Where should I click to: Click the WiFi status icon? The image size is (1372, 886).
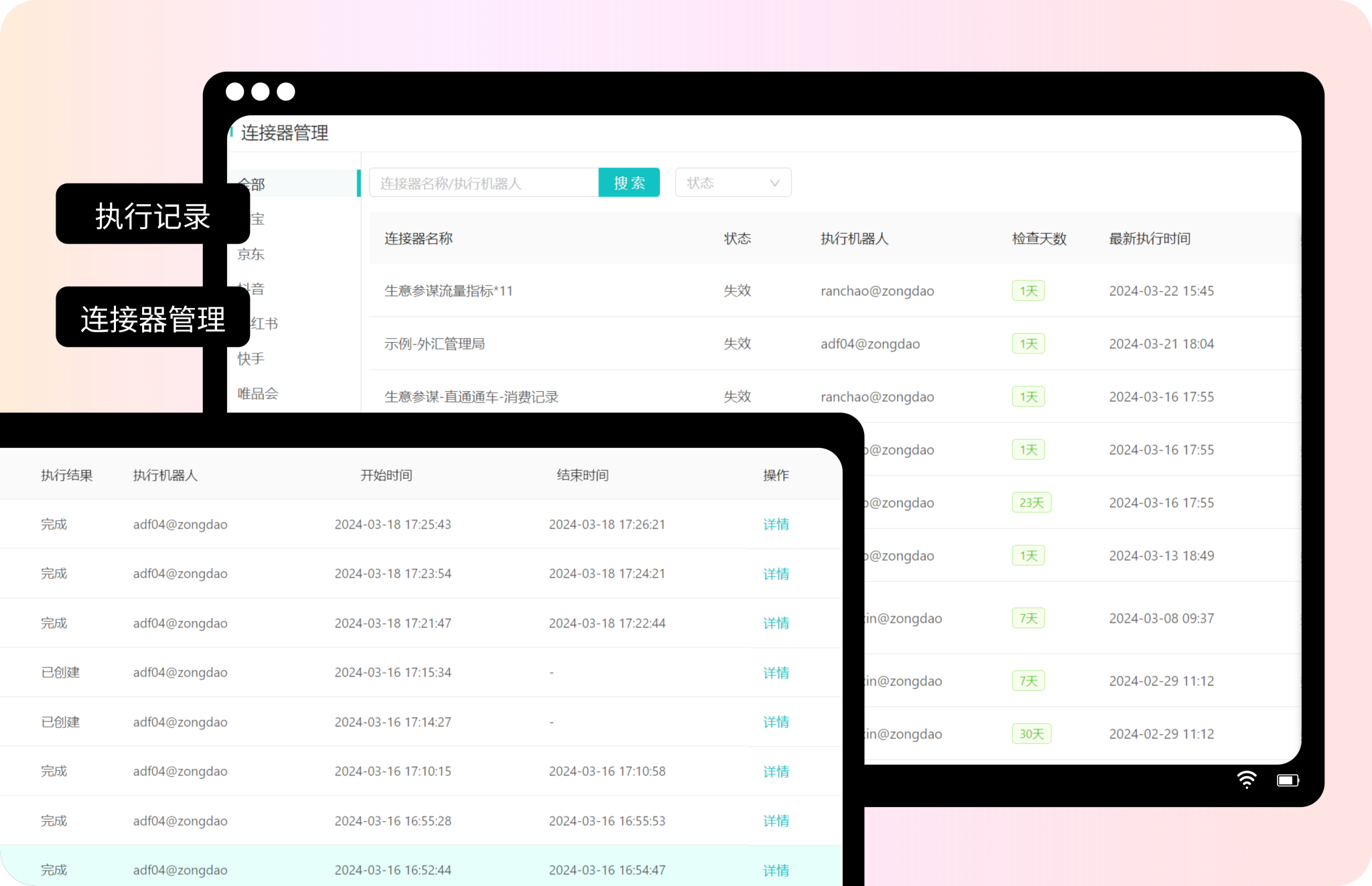(x=1246, y=780)
